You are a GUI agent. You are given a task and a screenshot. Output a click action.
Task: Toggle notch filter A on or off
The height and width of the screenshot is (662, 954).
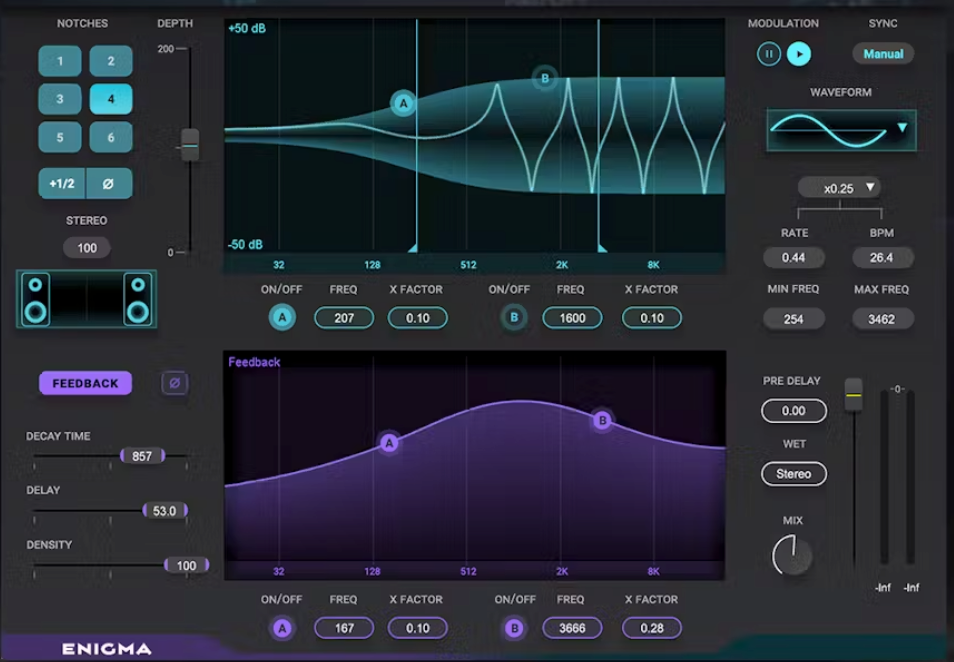(282, 317)
